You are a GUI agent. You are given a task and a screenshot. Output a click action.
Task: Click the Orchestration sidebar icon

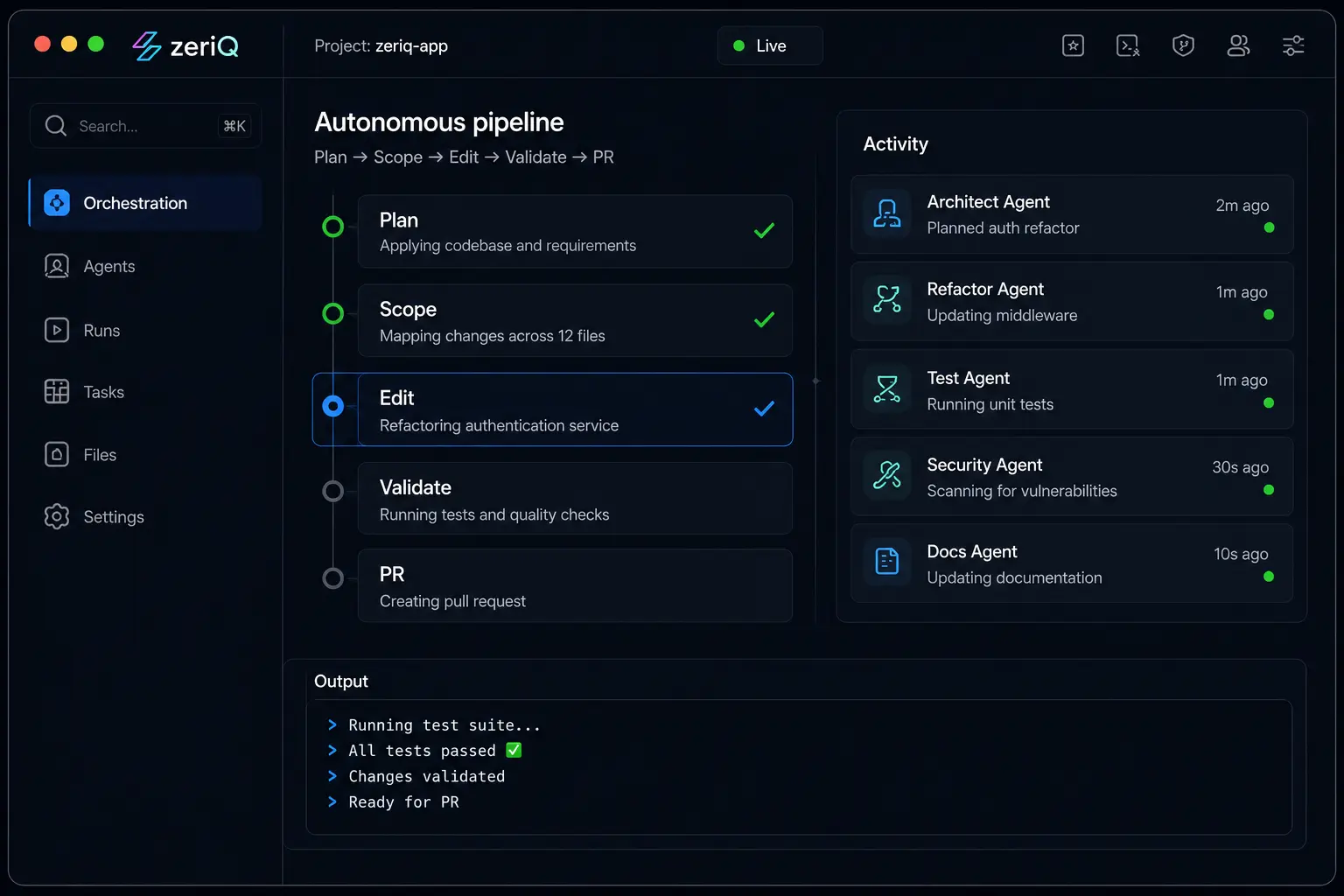click(x=57, y=203)
